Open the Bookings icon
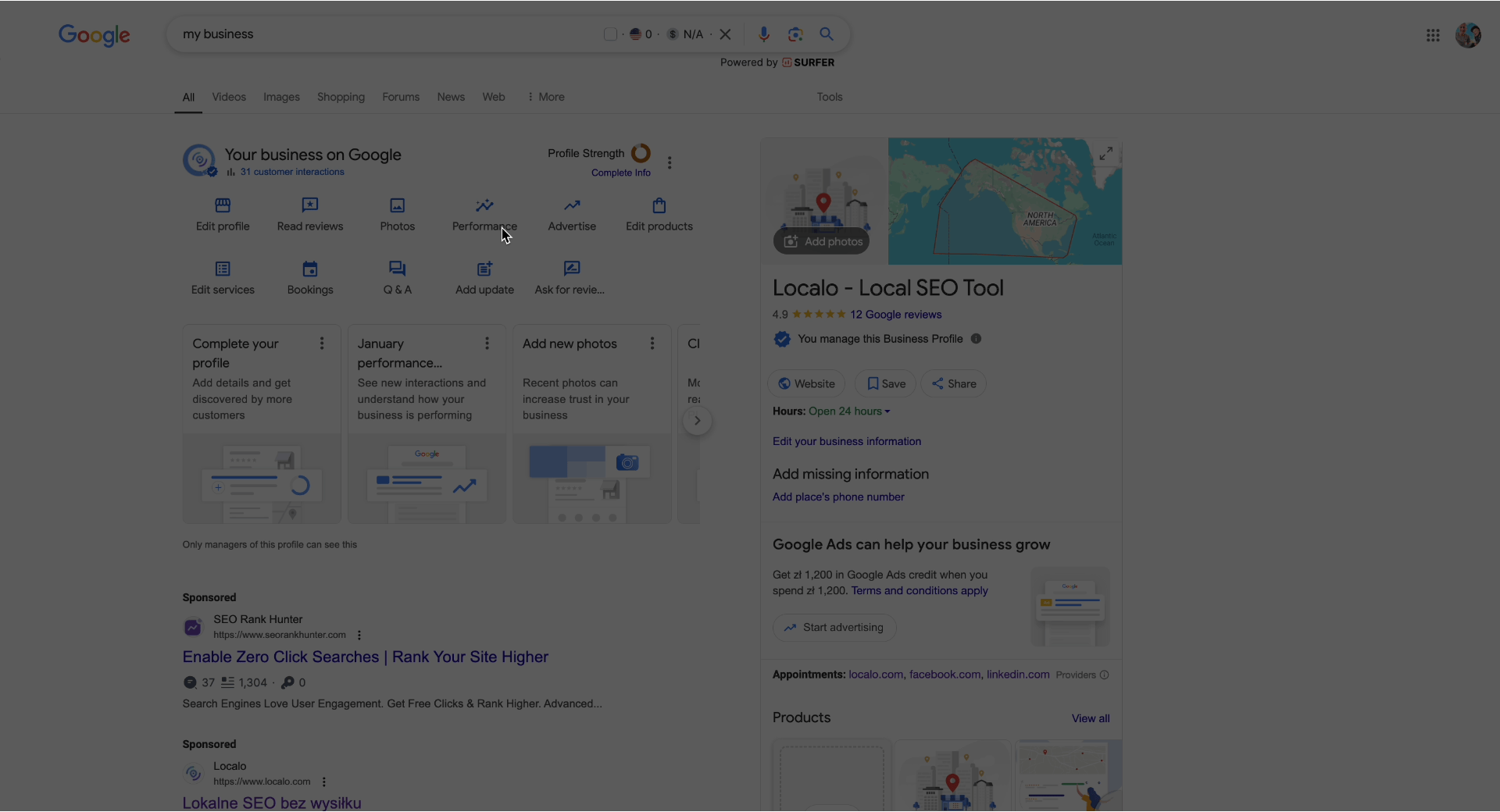 [310, 269]
